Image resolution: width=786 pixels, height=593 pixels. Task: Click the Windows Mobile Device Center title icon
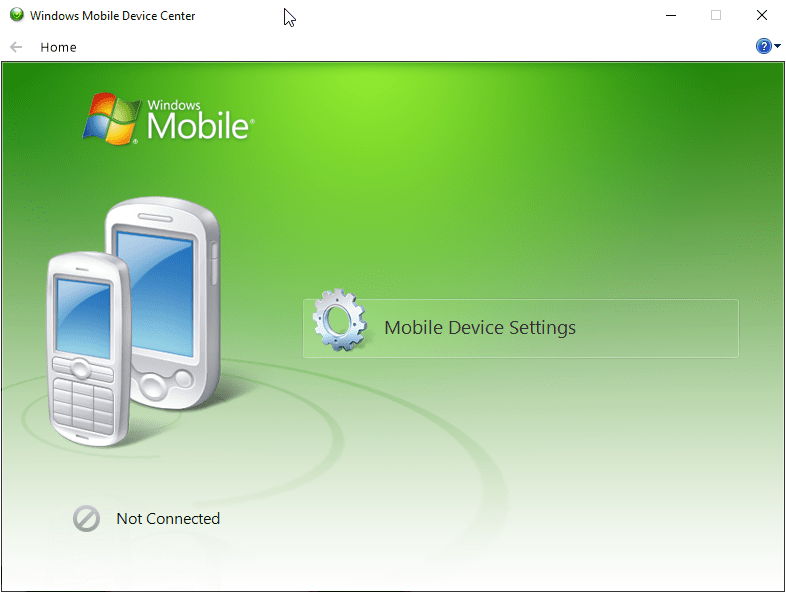[17, 15]
